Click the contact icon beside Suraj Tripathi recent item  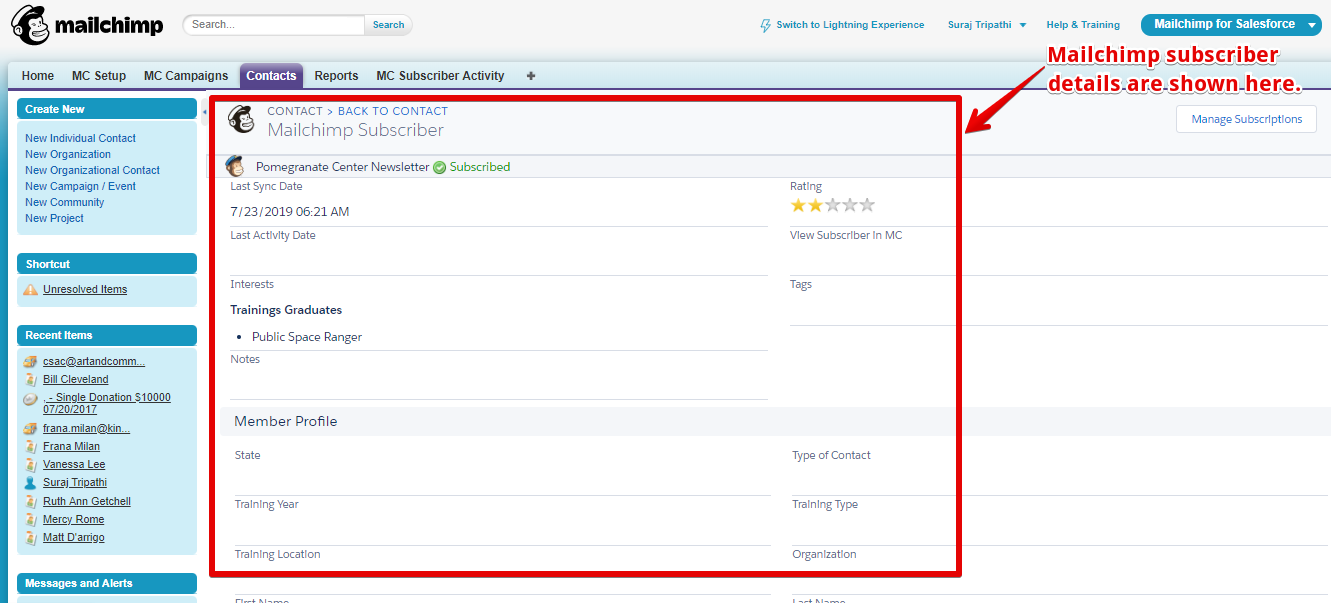pos(32,482)
